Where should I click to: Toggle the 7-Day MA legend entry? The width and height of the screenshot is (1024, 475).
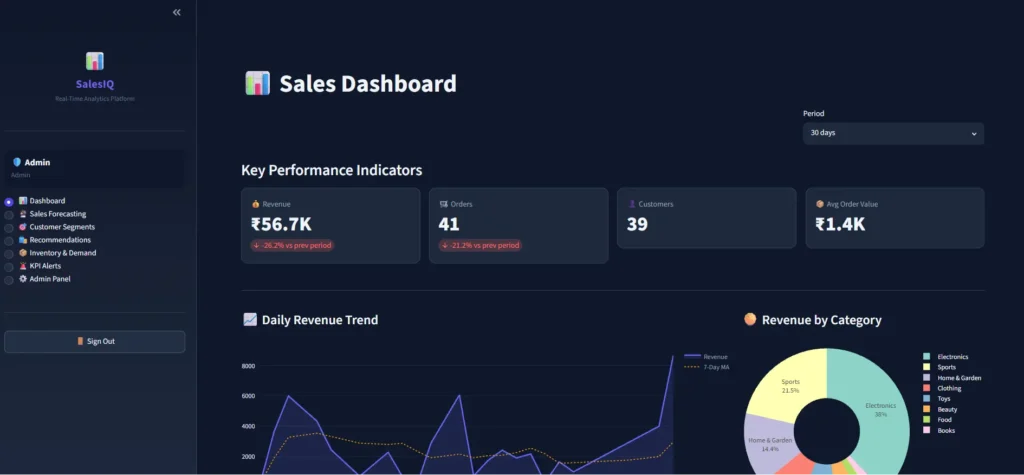[x=707, y=367]
